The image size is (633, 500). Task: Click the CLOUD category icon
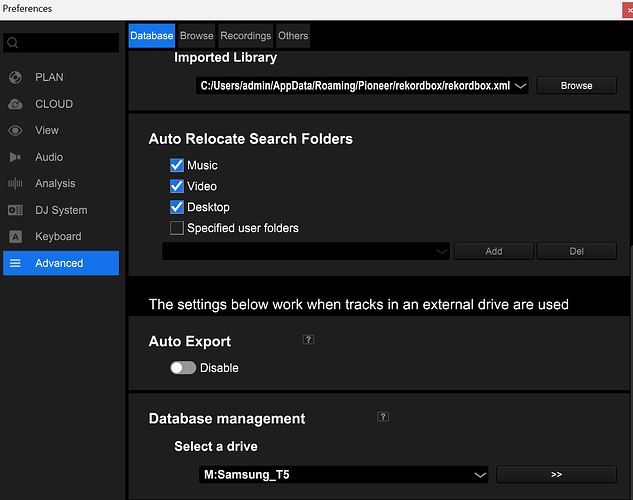pos(15,104)
